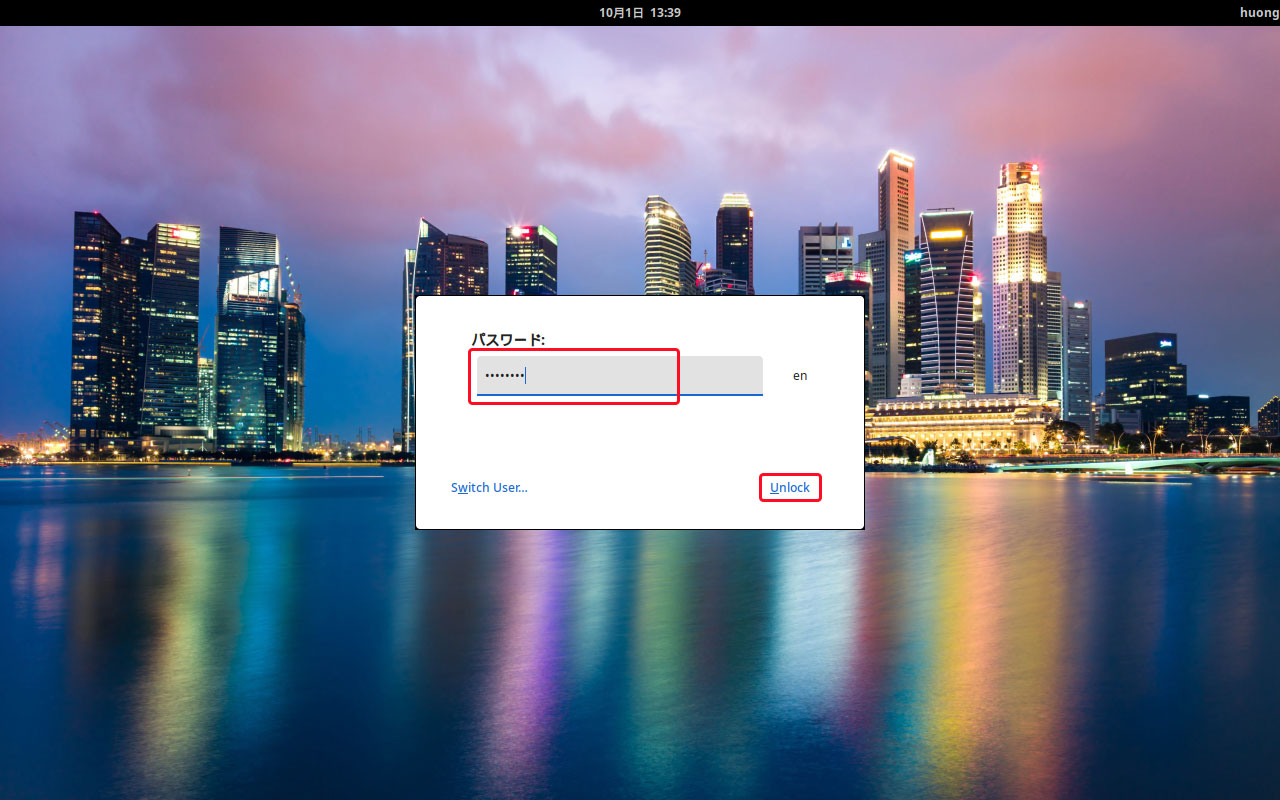Open the huong user menu

pos(1258,13)
